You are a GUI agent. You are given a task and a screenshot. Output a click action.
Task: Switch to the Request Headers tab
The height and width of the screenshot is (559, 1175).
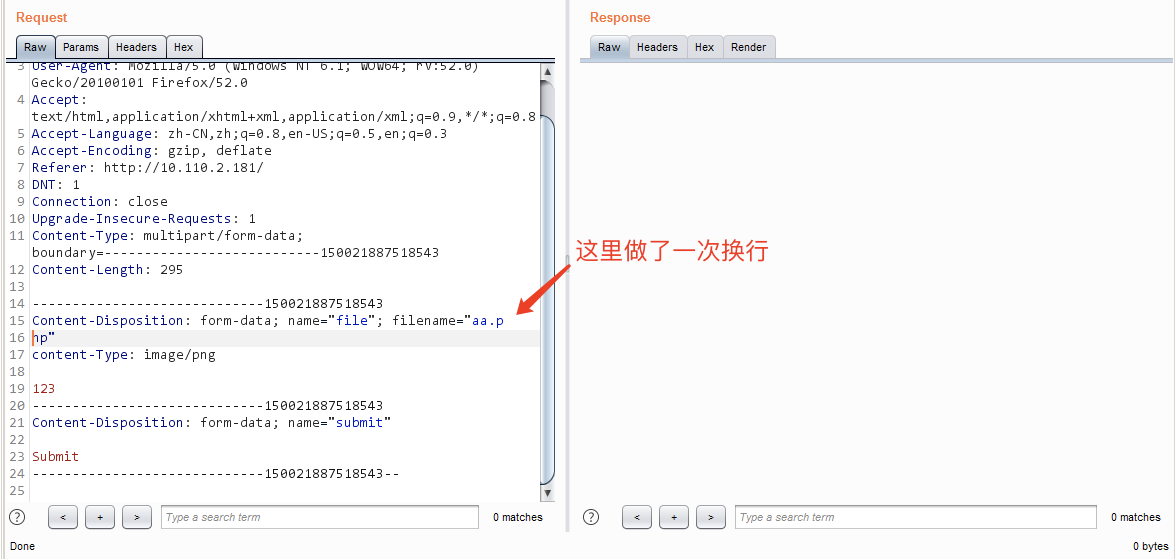coord(136,46)
